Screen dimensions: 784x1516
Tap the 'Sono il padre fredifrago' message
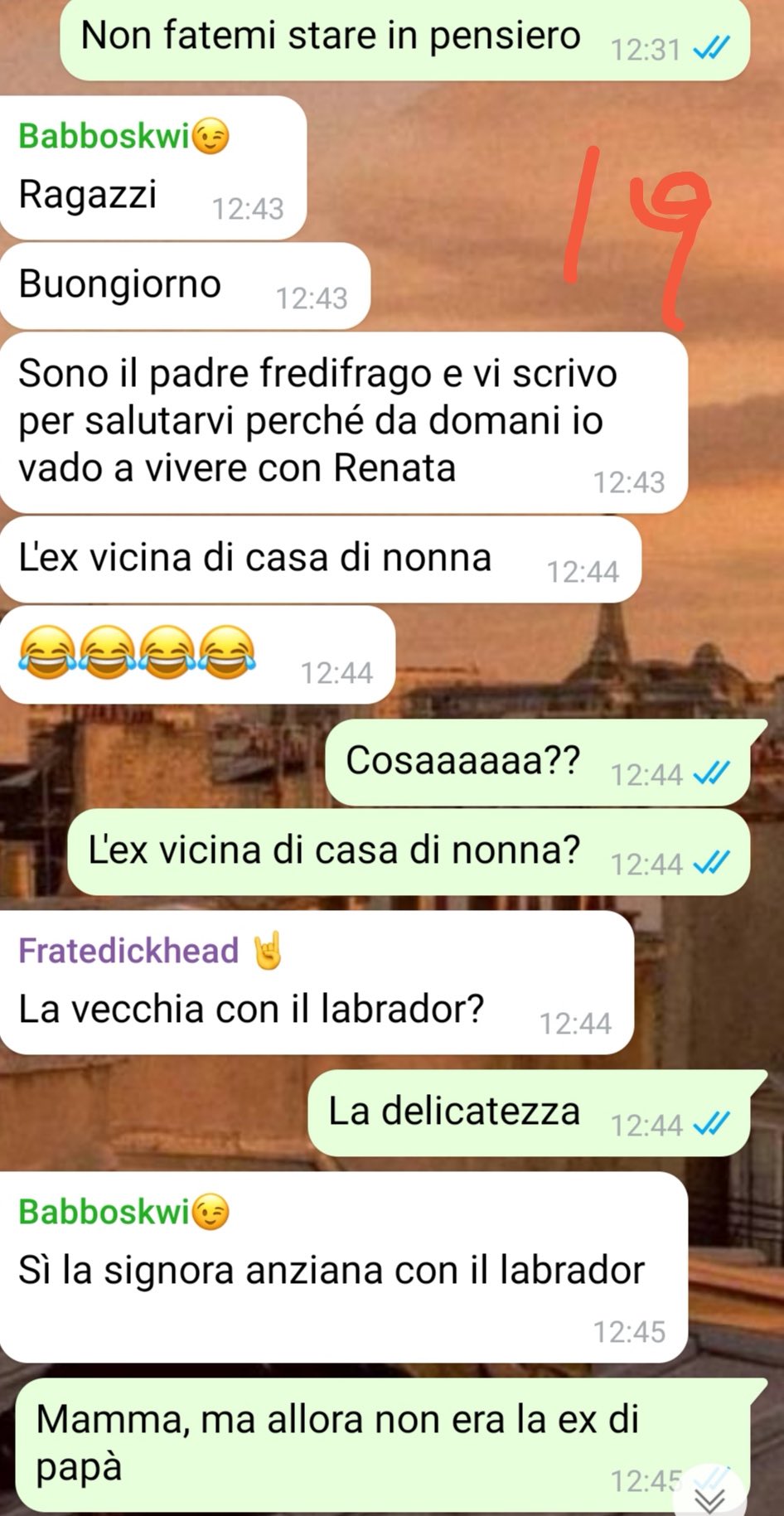tap(343, 422)
